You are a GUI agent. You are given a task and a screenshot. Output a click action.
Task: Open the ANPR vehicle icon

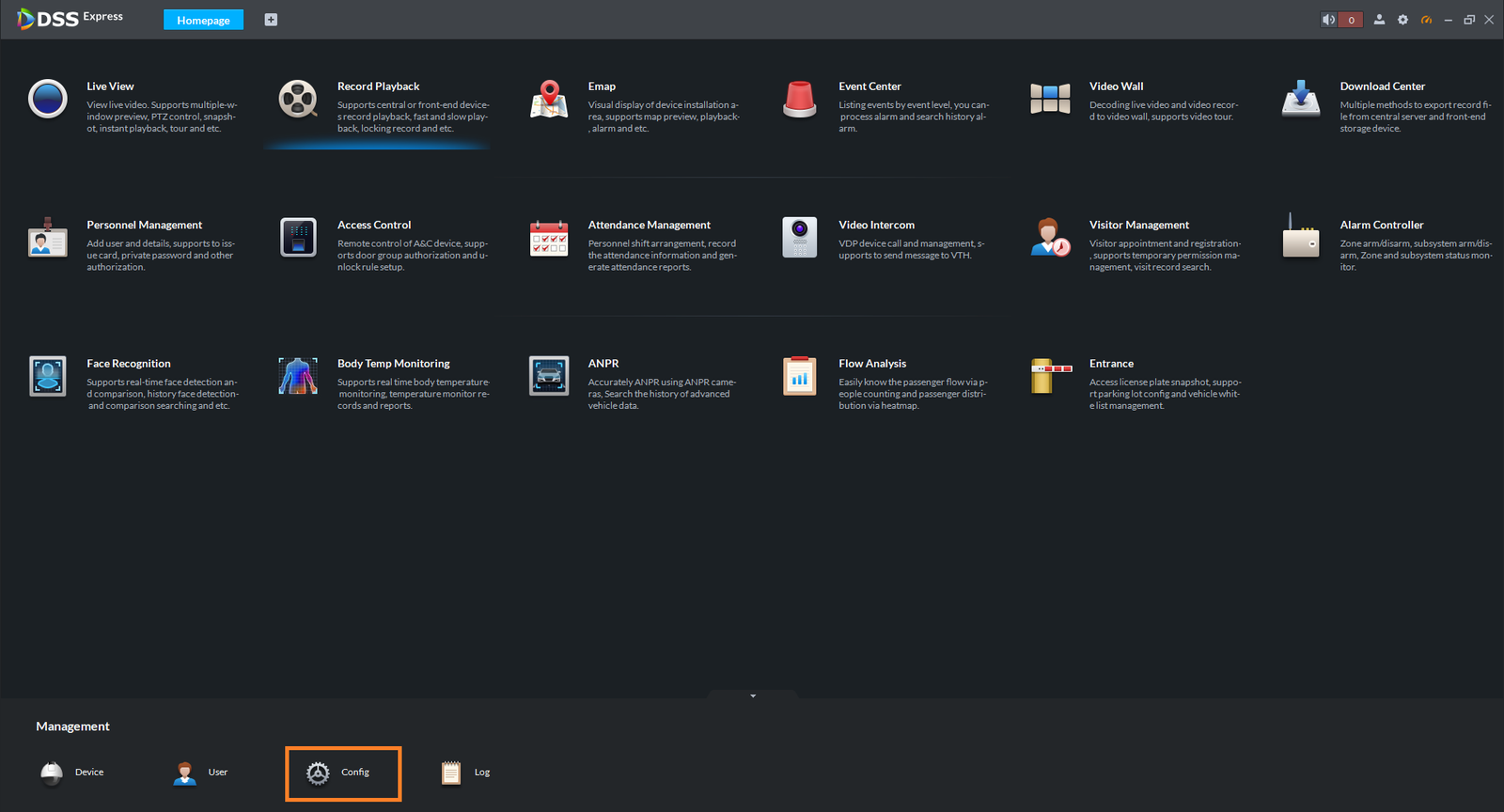coord(549,376)
